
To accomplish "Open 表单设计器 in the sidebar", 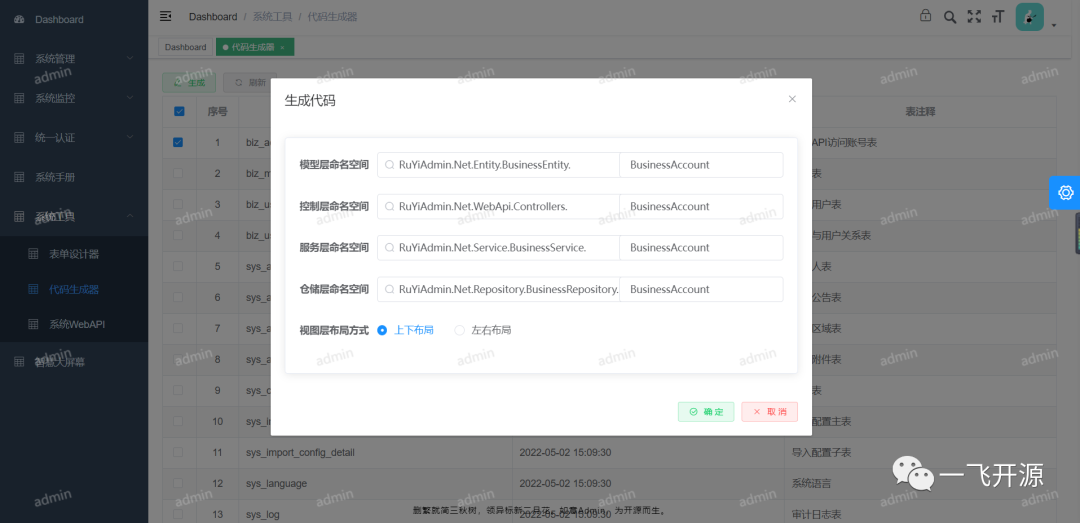I will 74,254.
